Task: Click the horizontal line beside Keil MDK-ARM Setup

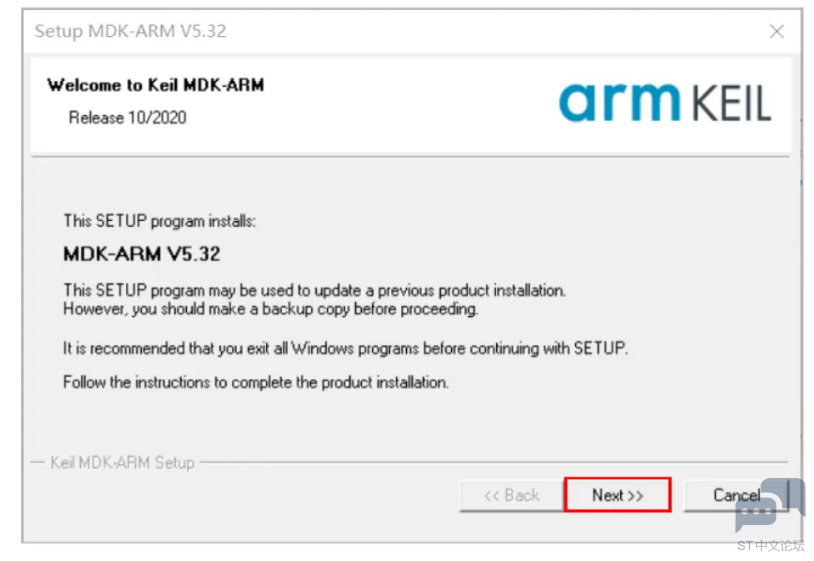Action: (494, 461)
